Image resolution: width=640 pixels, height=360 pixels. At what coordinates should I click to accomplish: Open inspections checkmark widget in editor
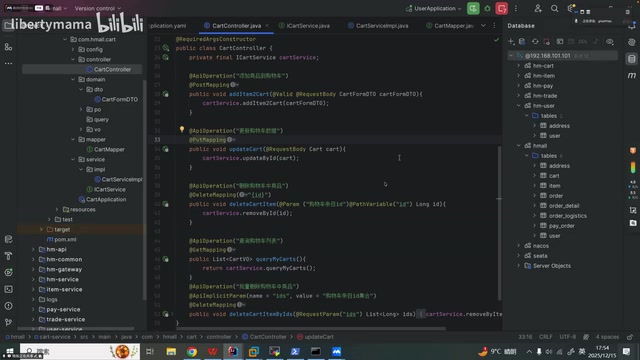[496, 40]
